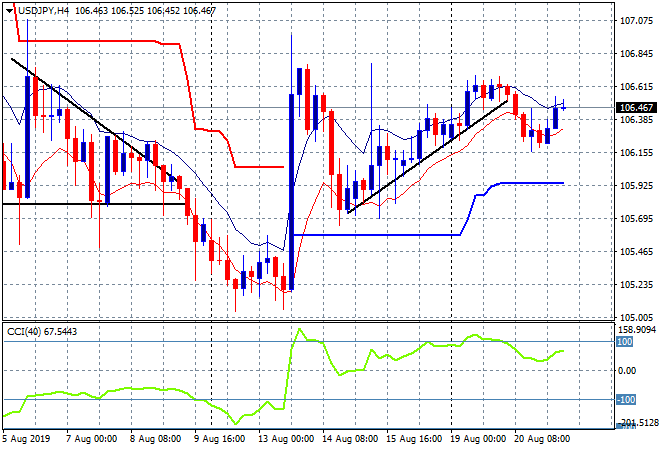Click the 14 Aug 08:00 time label
660x450 pixels.
pos(350,439)
